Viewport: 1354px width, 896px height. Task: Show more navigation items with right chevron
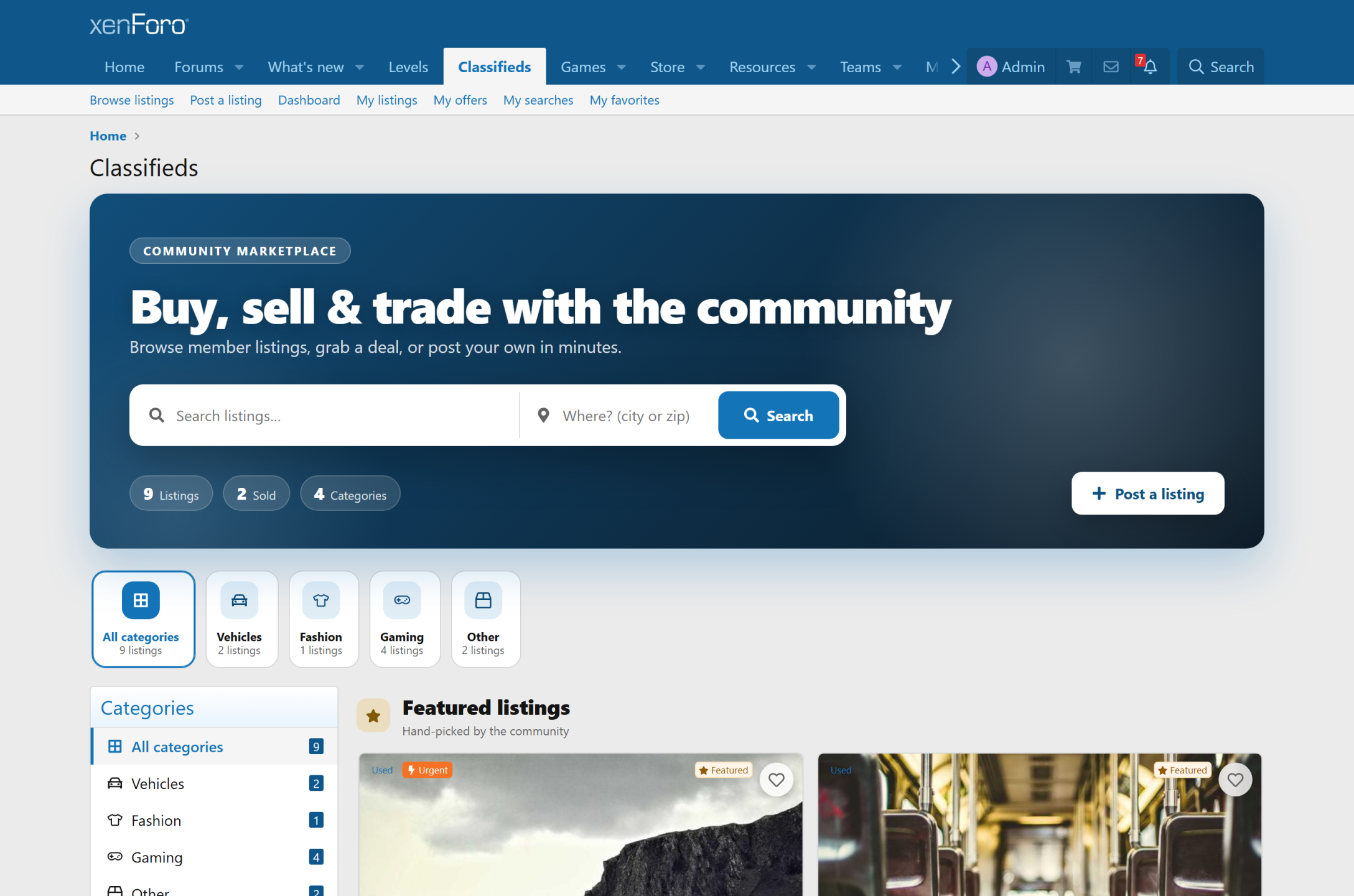tap(956, 67)
